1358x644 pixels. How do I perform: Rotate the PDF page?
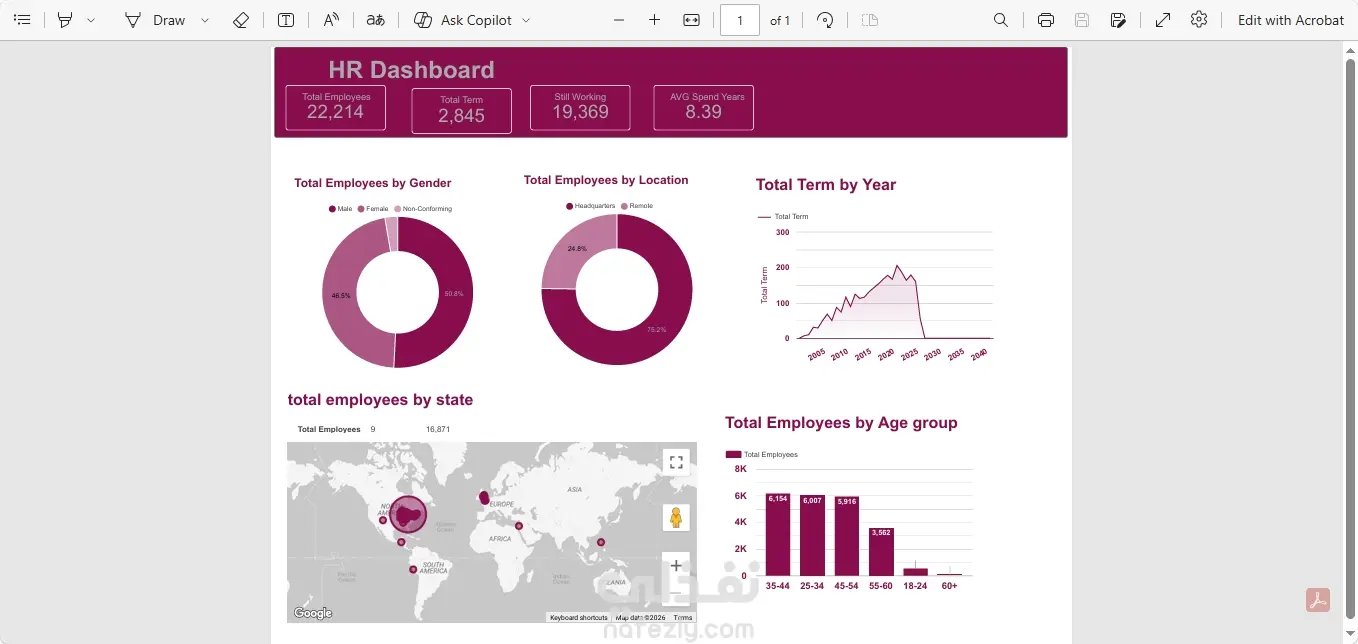825,20
